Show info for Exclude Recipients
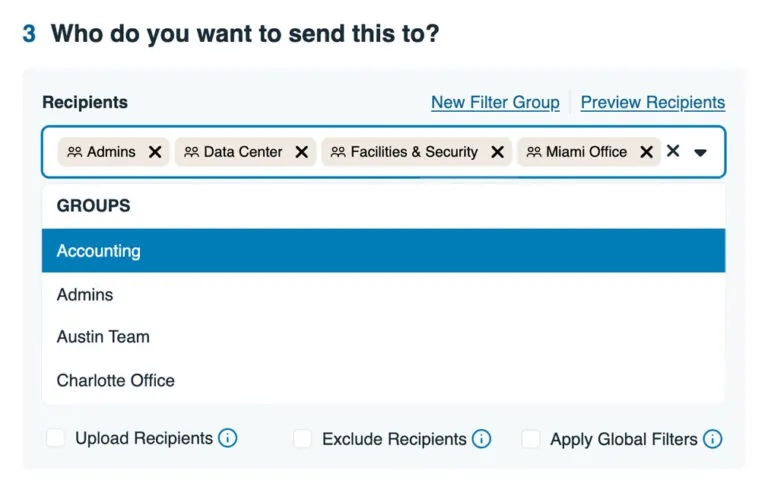768x487 pixels. (482, 439)
